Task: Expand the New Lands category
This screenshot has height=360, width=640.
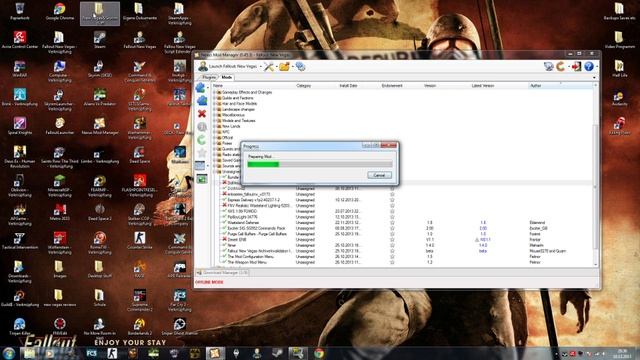Action: pos(214,127)
